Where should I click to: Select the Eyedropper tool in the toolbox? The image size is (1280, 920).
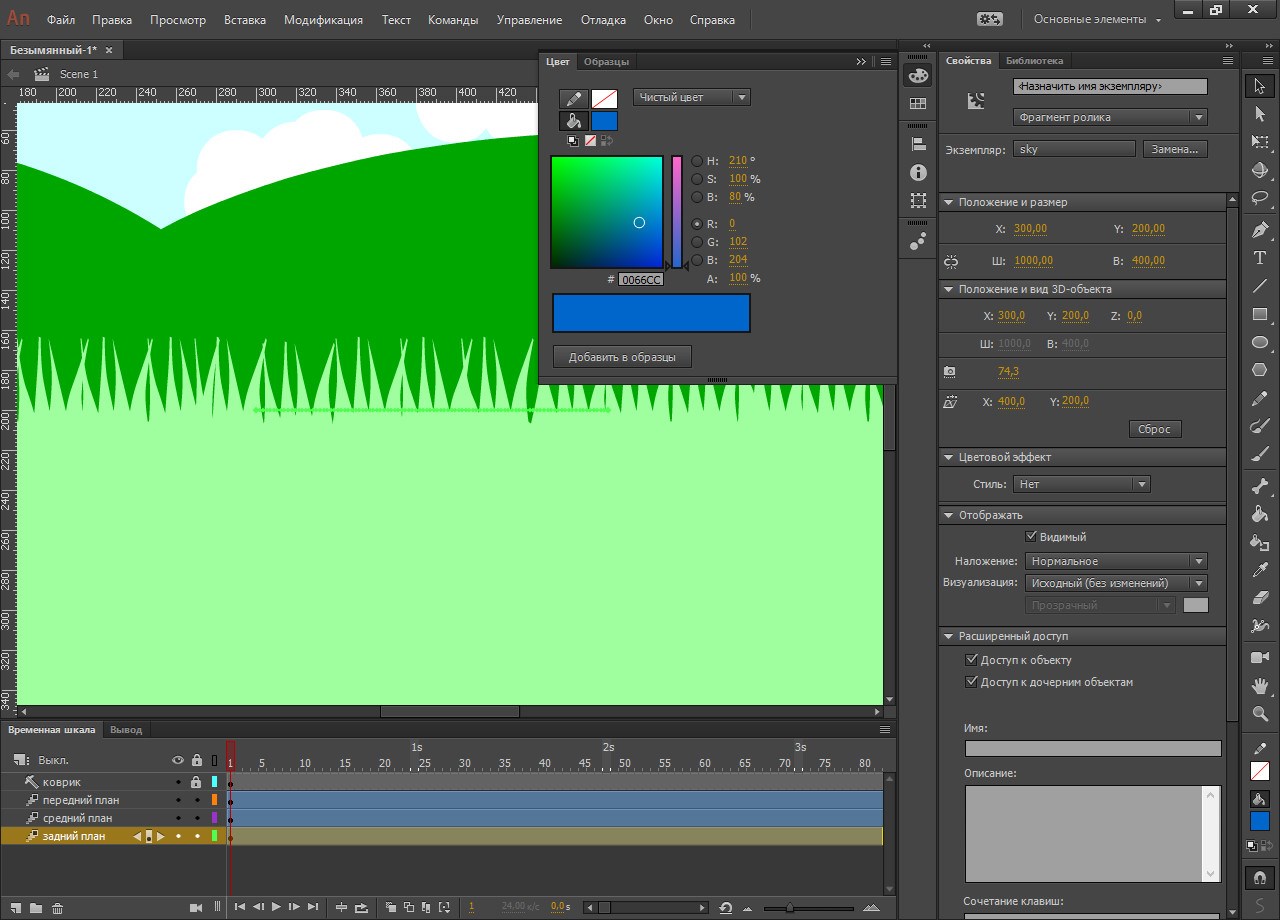[x=1260, y=570]
